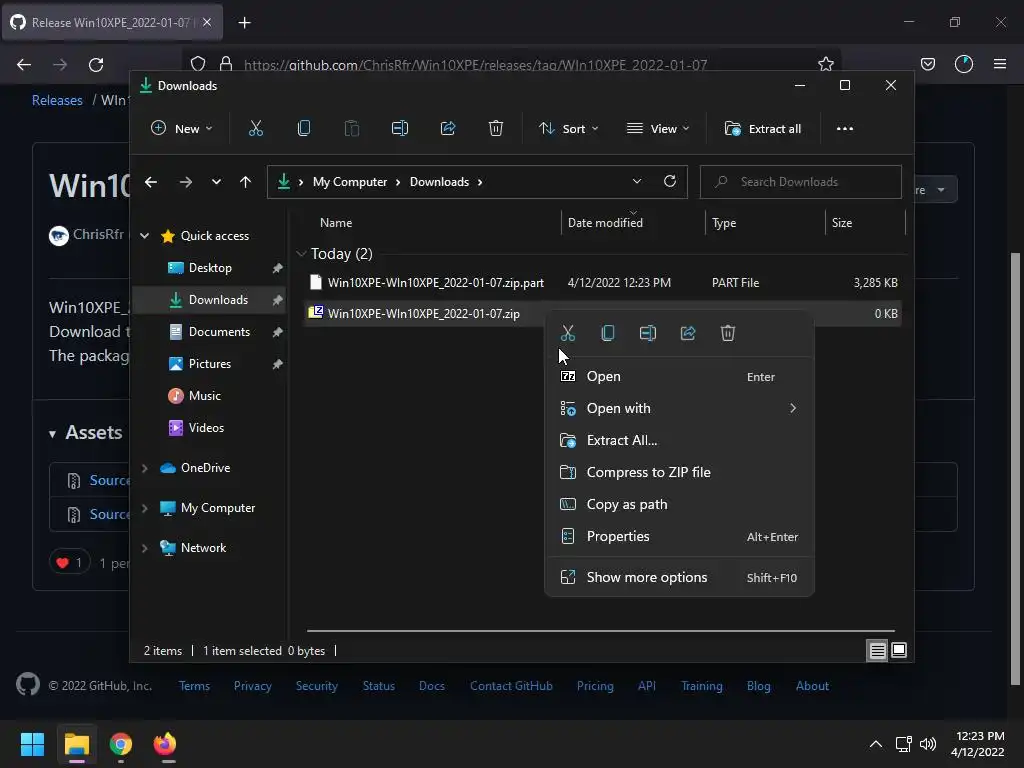Open a new Firefox tab
The width and height of the screenshot is (1024, 768).
point(244,23)
